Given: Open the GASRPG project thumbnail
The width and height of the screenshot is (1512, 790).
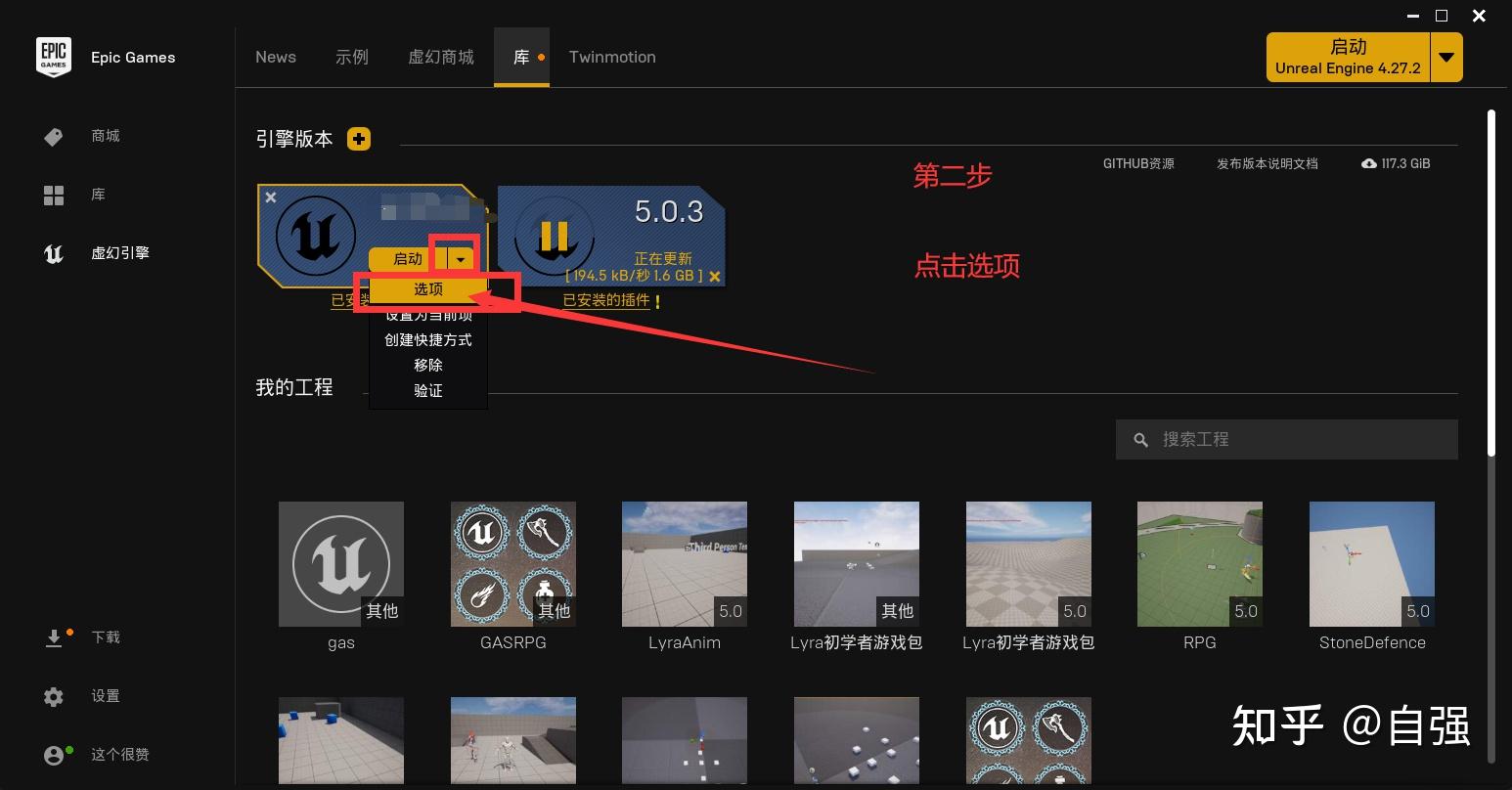Looking at the screenshot, I should [x=512, y=564].
